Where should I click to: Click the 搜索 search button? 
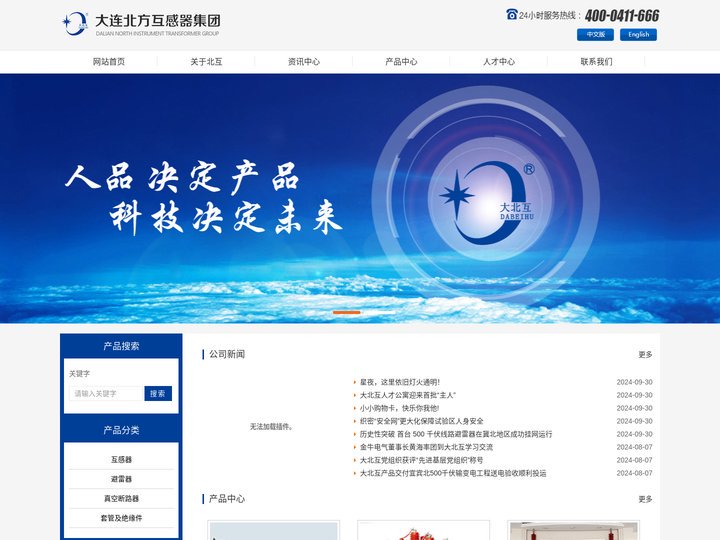(x=158, y=394)
